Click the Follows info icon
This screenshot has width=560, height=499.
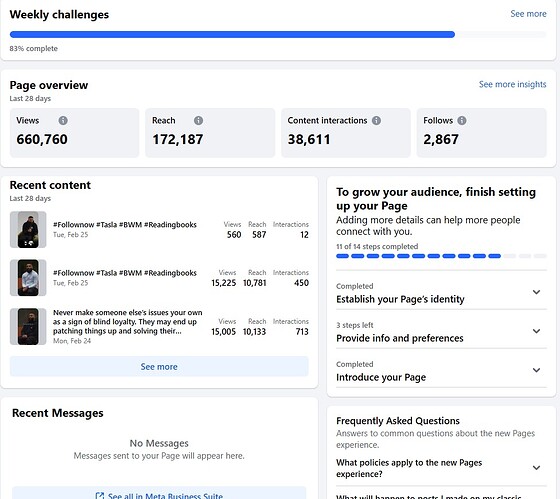462,120
